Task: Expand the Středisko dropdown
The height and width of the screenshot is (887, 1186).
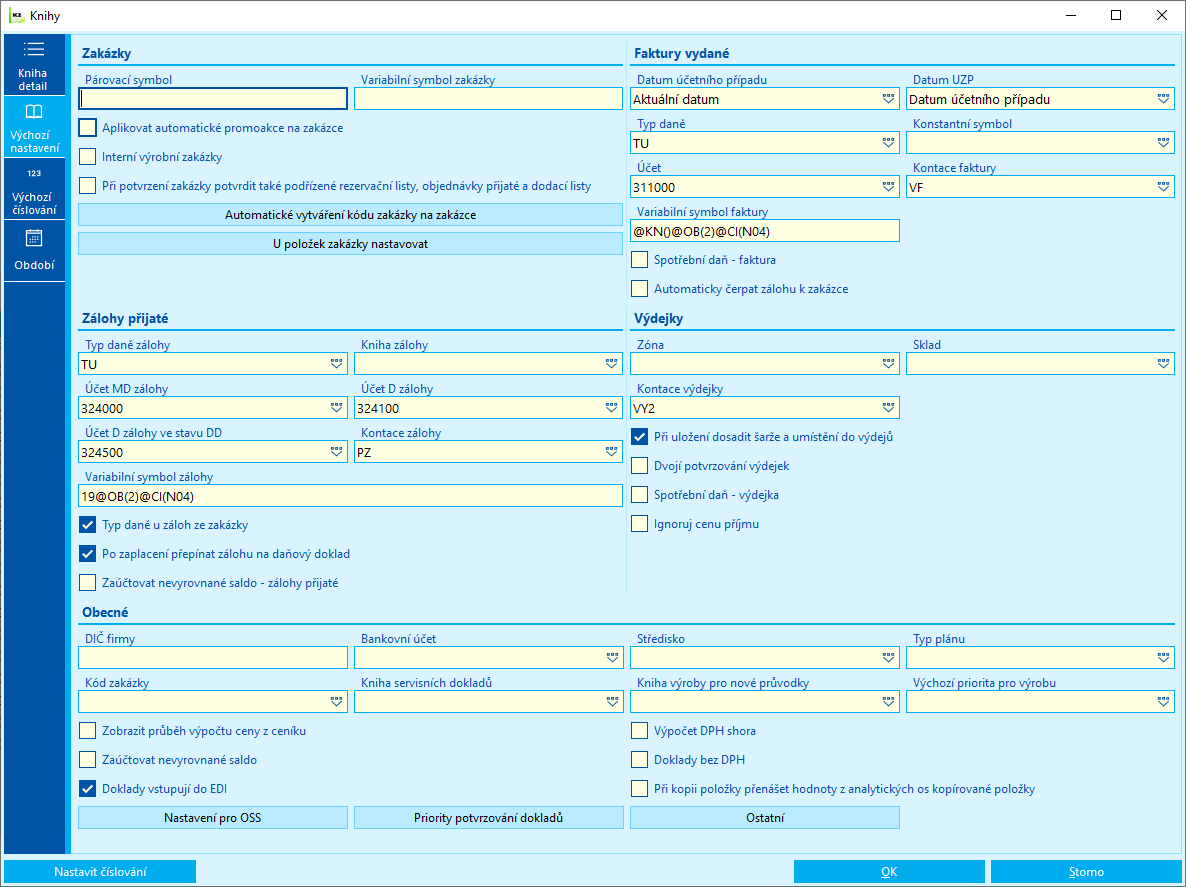Action: 888,658
